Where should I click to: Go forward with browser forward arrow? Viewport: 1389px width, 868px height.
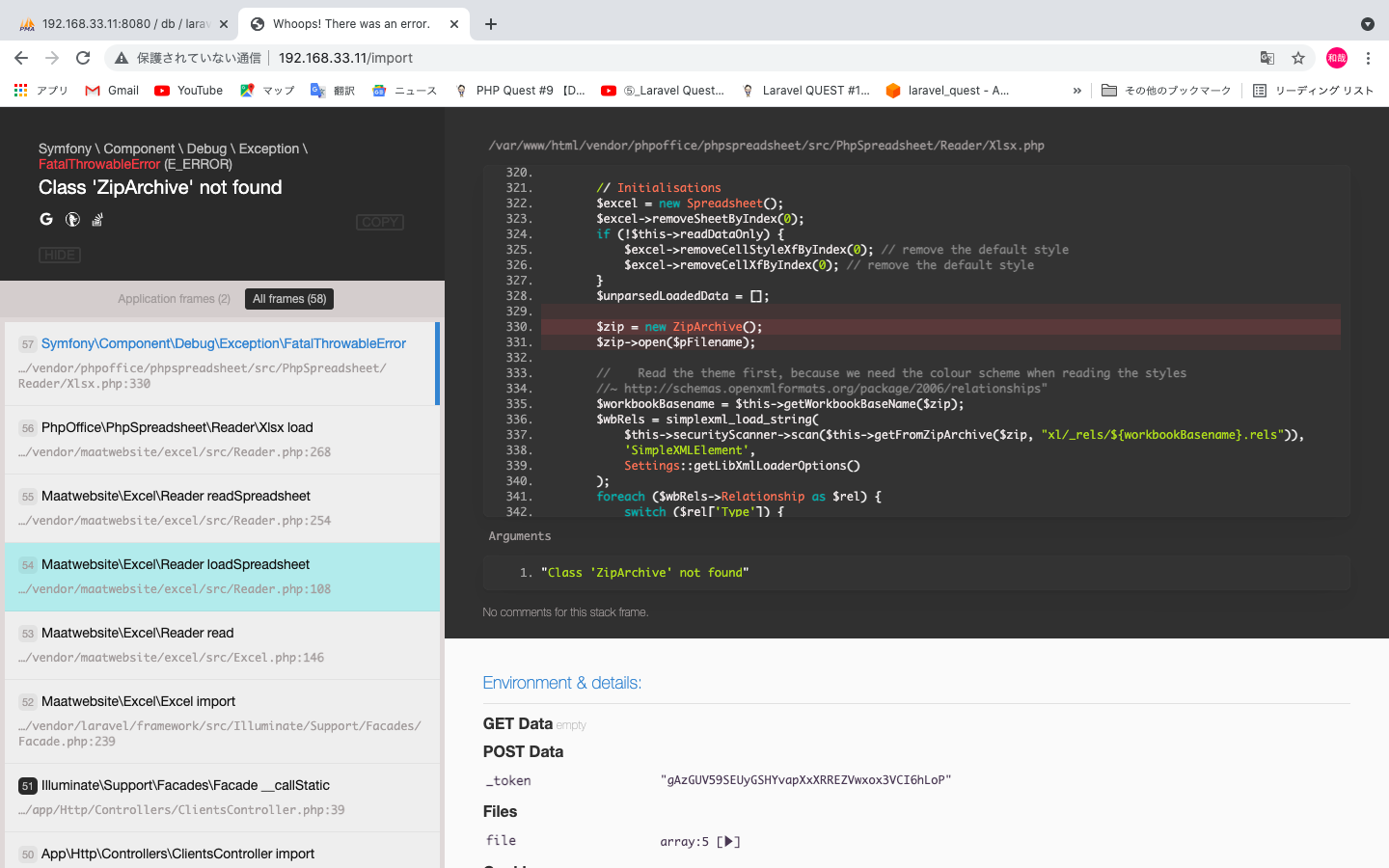coord(52,58)
